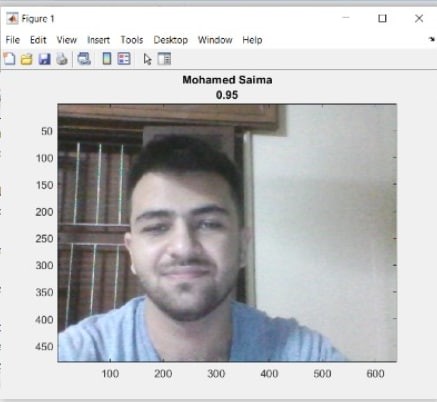Open the Help menu
Viewport: 437px width, 402px height.
click(x=252, y=40)
